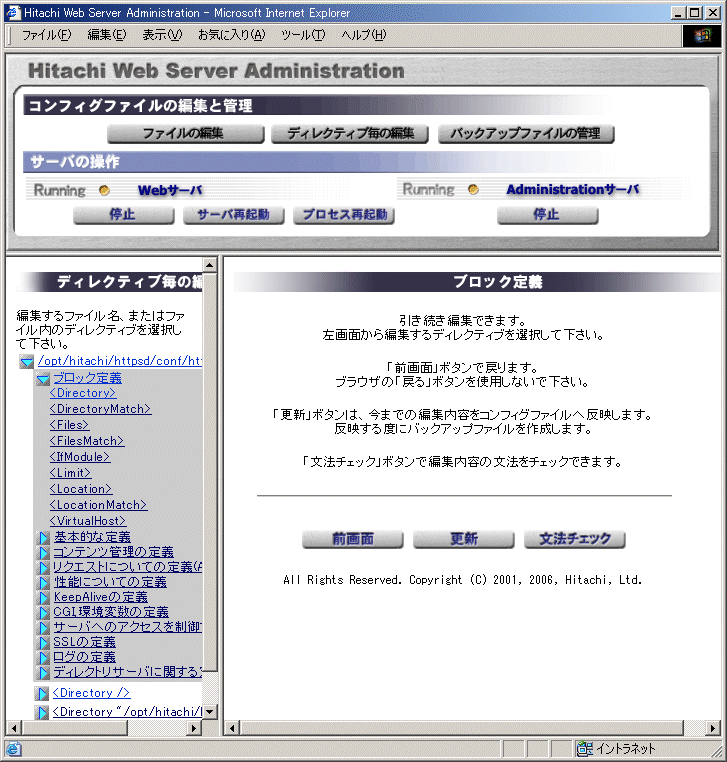Click right panel horizontal scroll right arrow
The width and height of the screenshot is (727, 762).
tap(712, 728)
